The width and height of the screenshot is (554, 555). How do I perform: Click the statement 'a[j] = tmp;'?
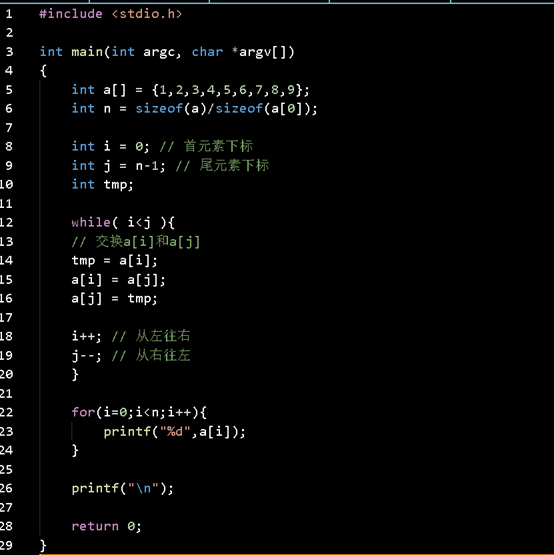tap(114, 299)
